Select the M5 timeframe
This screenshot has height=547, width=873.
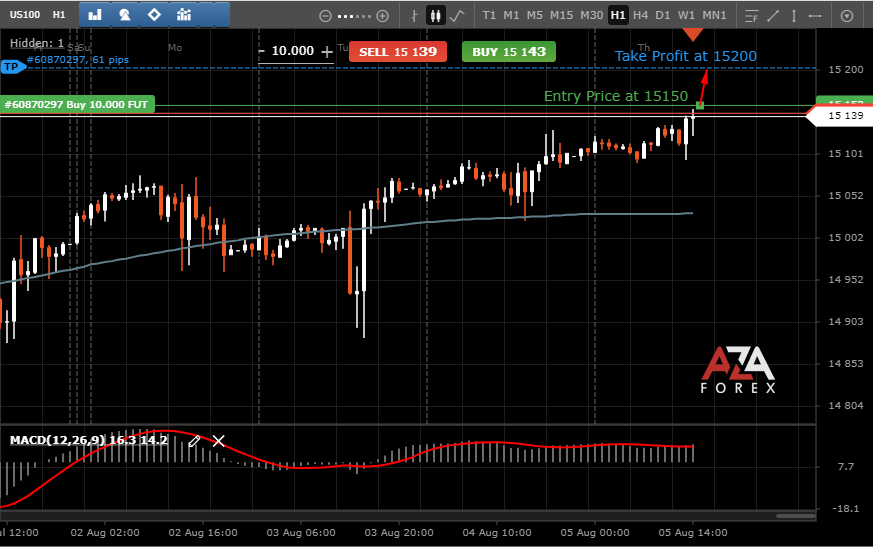[x=534, y=15]
